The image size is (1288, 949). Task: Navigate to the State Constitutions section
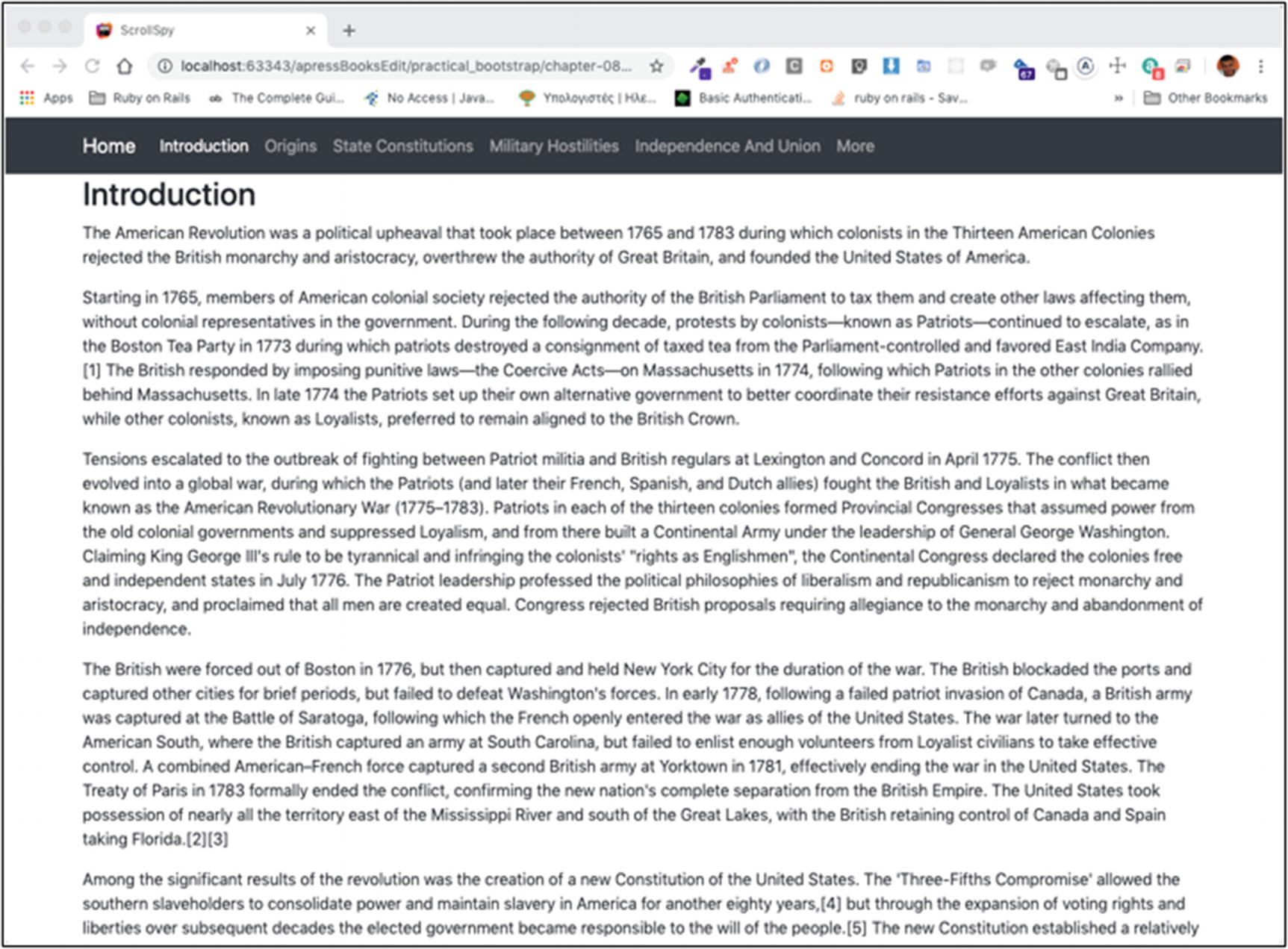click(x=402, y=146)
